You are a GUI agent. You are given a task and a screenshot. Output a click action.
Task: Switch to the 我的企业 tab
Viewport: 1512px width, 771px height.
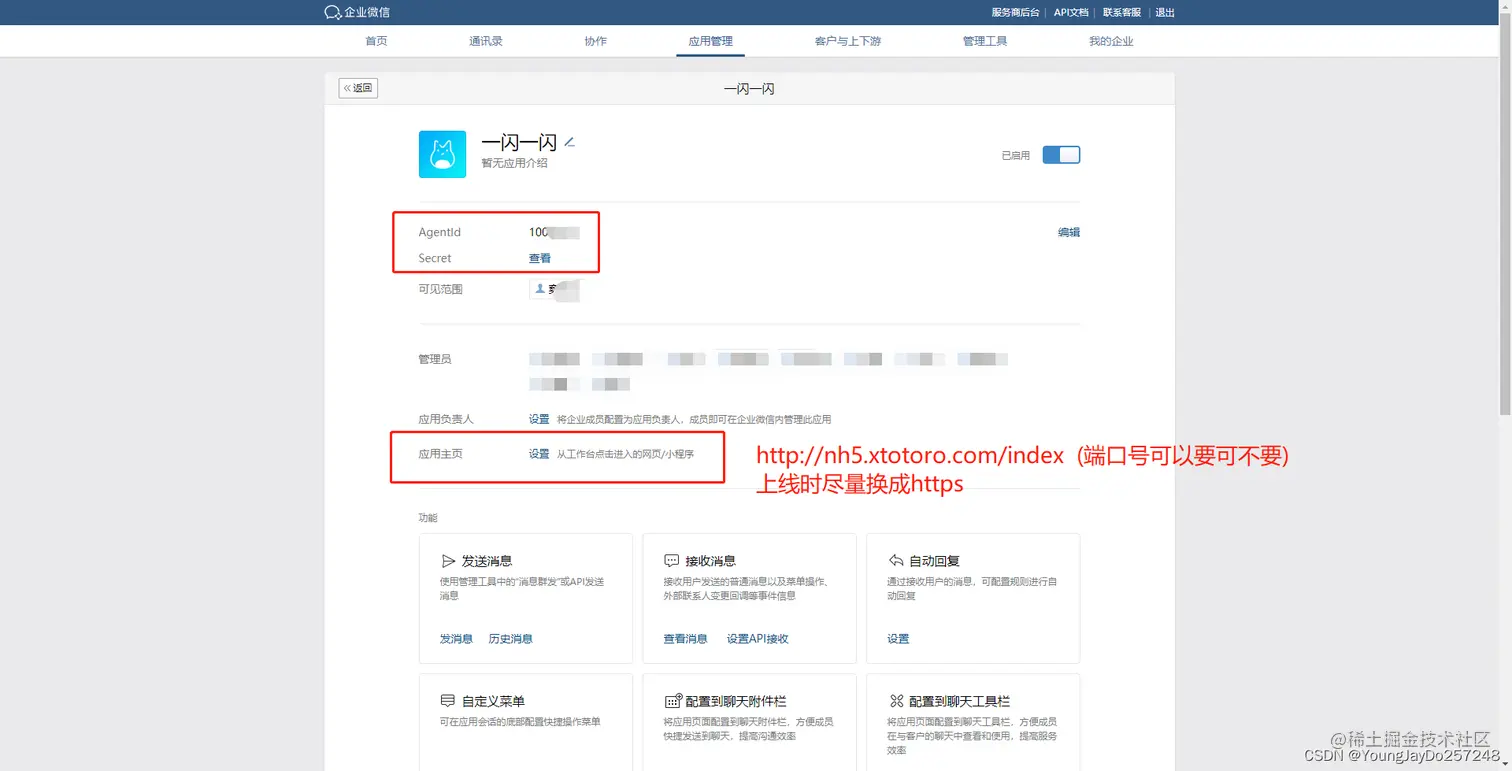click(x=1111, y=41)
